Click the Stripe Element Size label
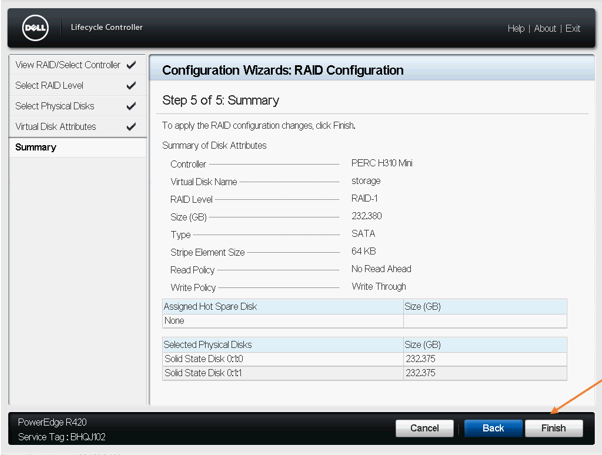Image resolution: width=602 pixels, height=455 pixels. pyautogui.click(x=207, y=253)
